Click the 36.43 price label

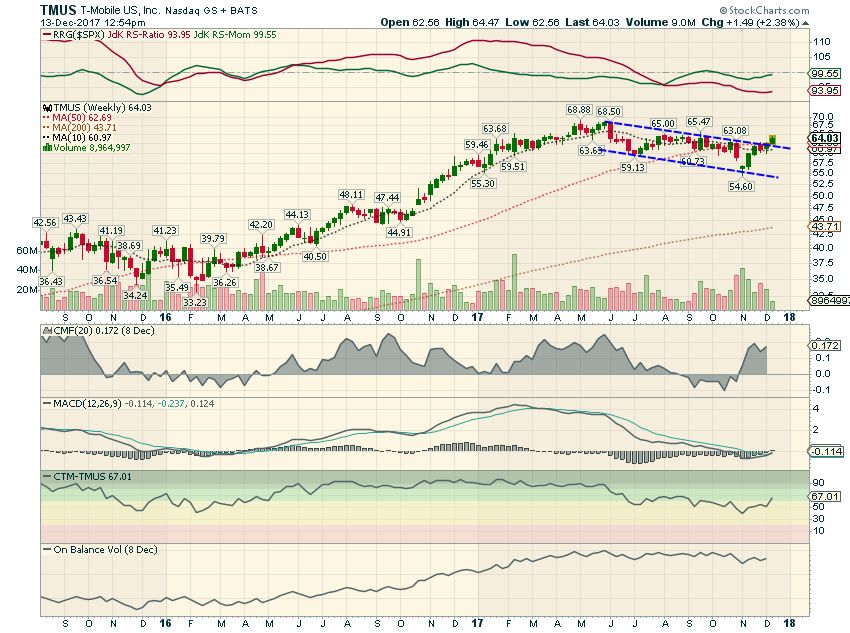51,281
